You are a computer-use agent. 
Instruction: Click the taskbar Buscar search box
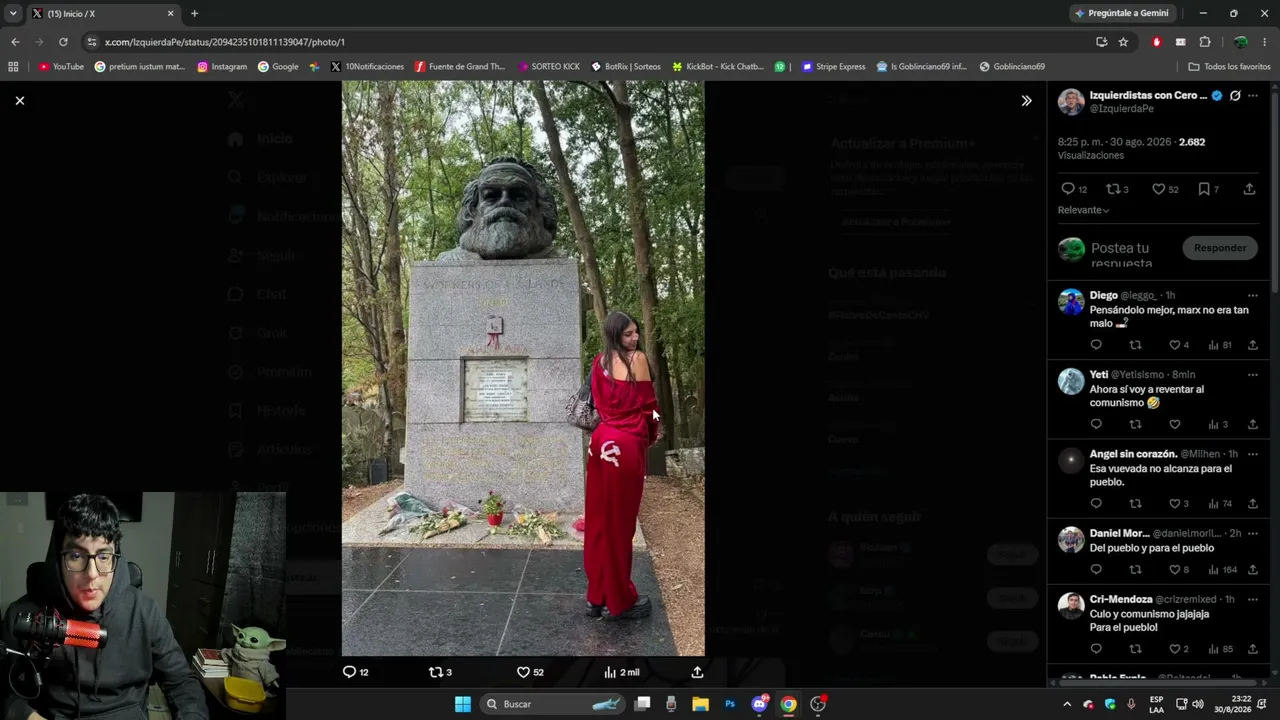coord(554,704)
